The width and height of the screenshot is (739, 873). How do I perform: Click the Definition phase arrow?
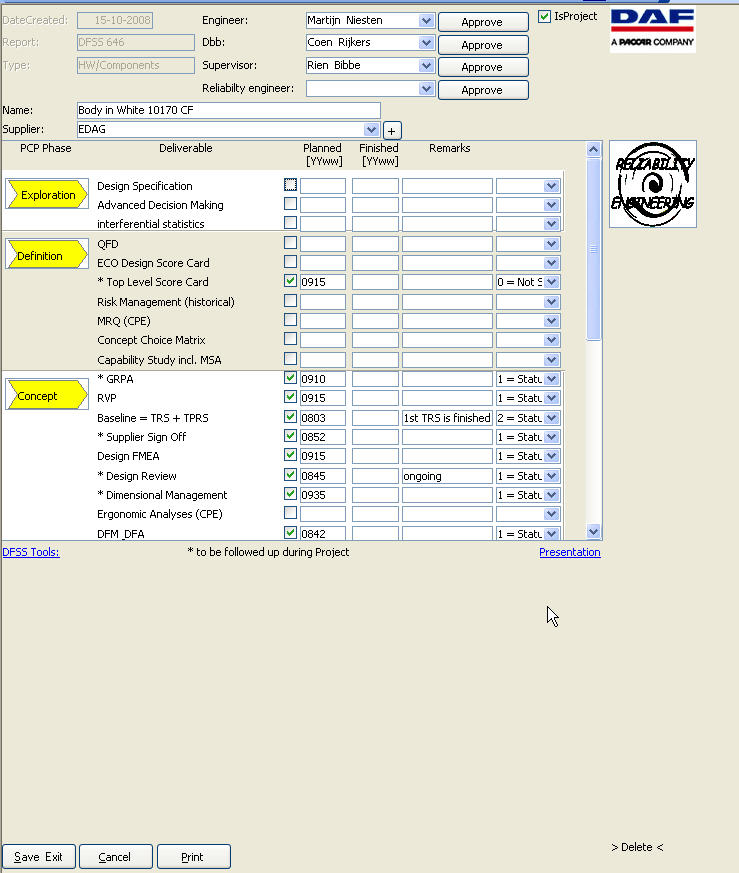click(x=47, y=254)
